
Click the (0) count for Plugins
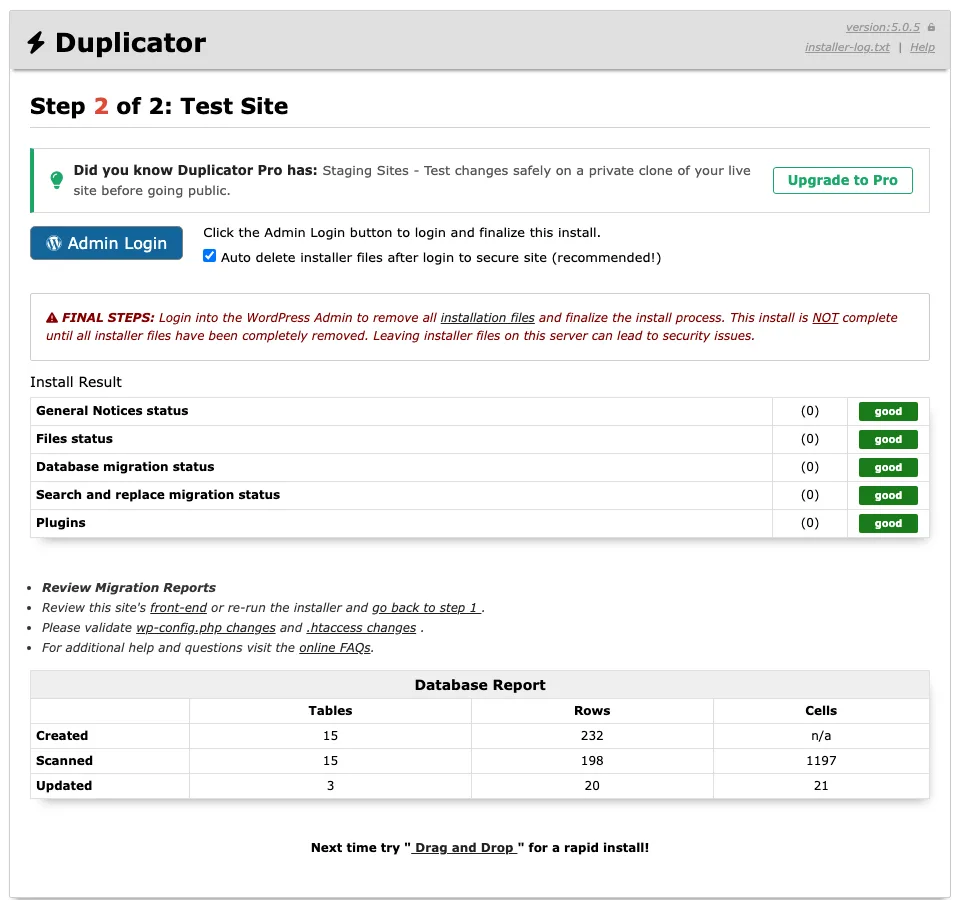pos(809,523)
